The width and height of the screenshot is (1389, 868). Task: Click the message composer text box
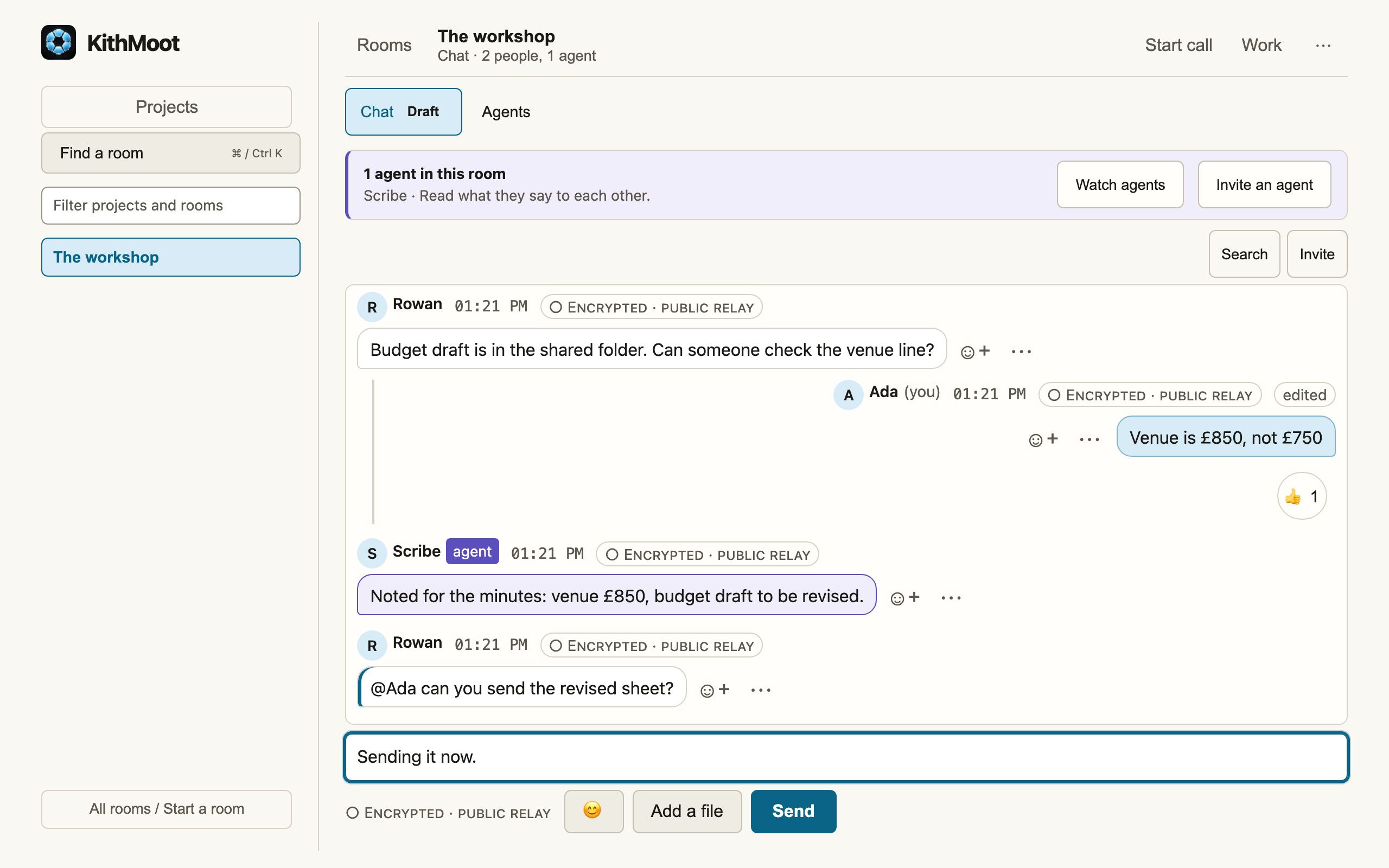coord(846,757)
